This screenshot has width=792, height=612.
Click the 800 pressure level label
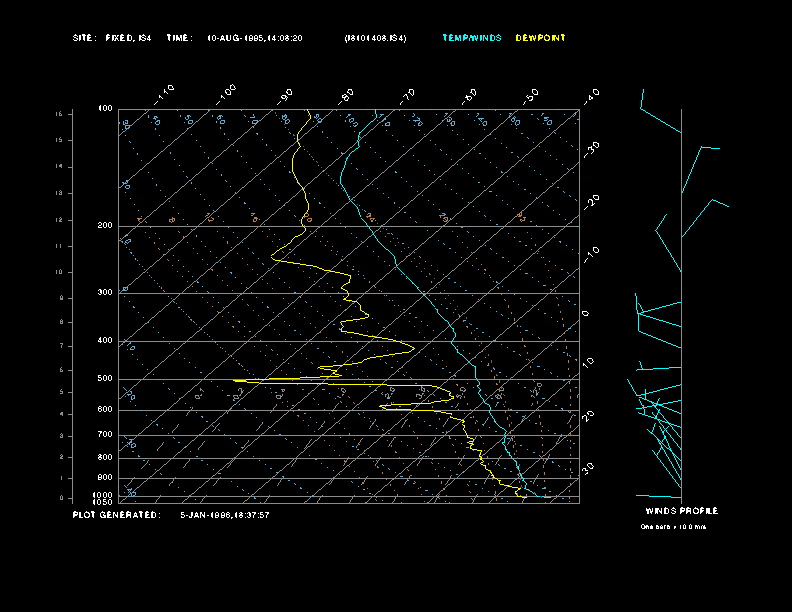pos(105,457)
